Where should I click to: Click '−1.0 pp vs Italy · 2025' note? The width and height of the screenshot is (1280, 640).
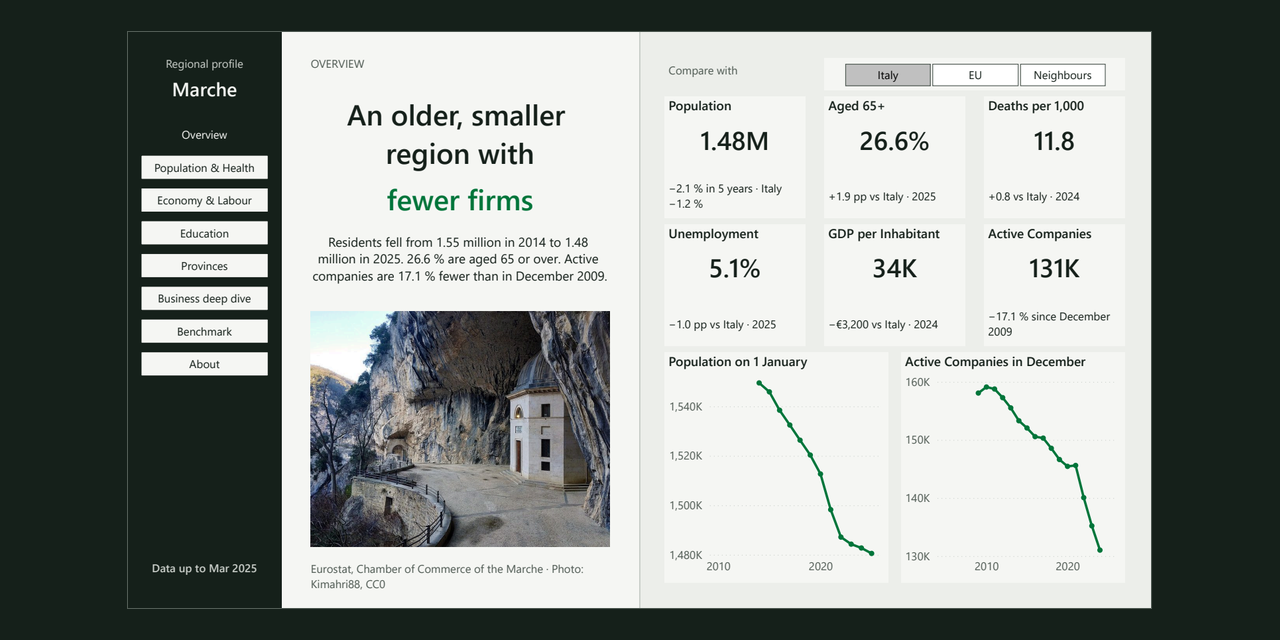pyautogui.click(x=723, y=325)
